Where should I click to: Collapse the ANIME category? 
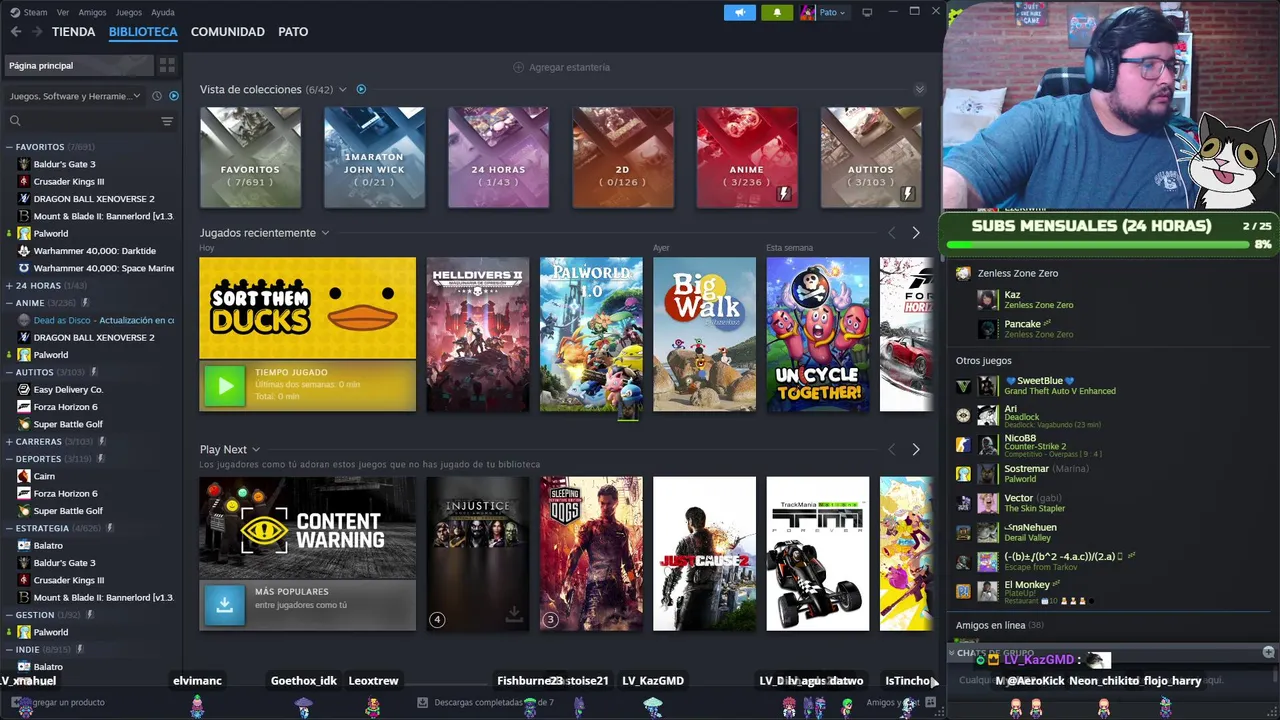pyautogui.click(x=9, y=303)
